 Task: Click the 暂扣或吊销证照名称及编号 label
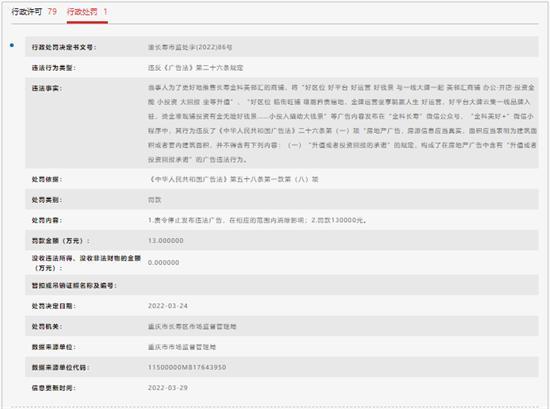click(x=74, y=286)
